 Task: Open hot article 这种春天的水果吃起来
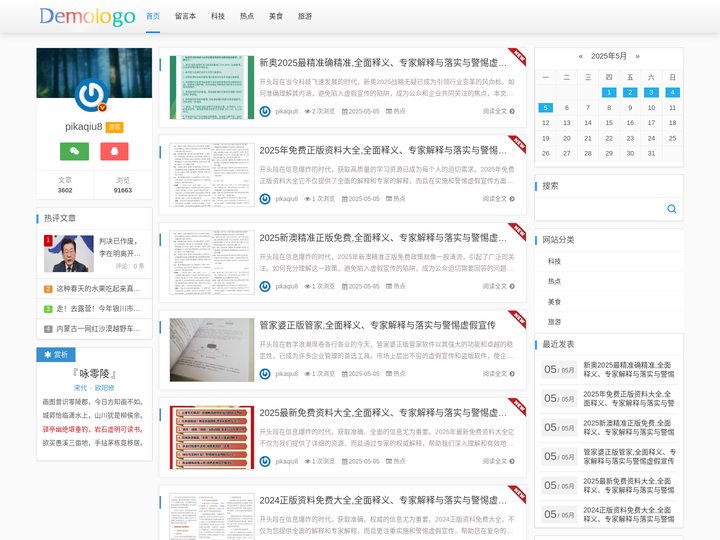pos(98,289)
